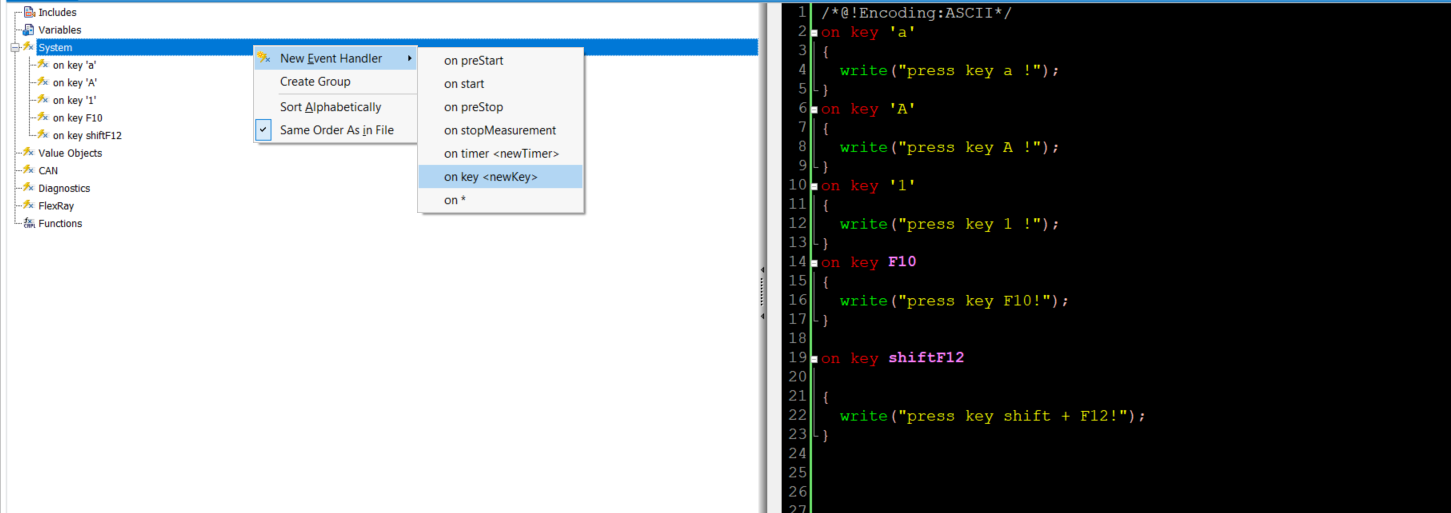Click code line on key F10
This screenshot has width=1451, height=513.
point(868,262)
